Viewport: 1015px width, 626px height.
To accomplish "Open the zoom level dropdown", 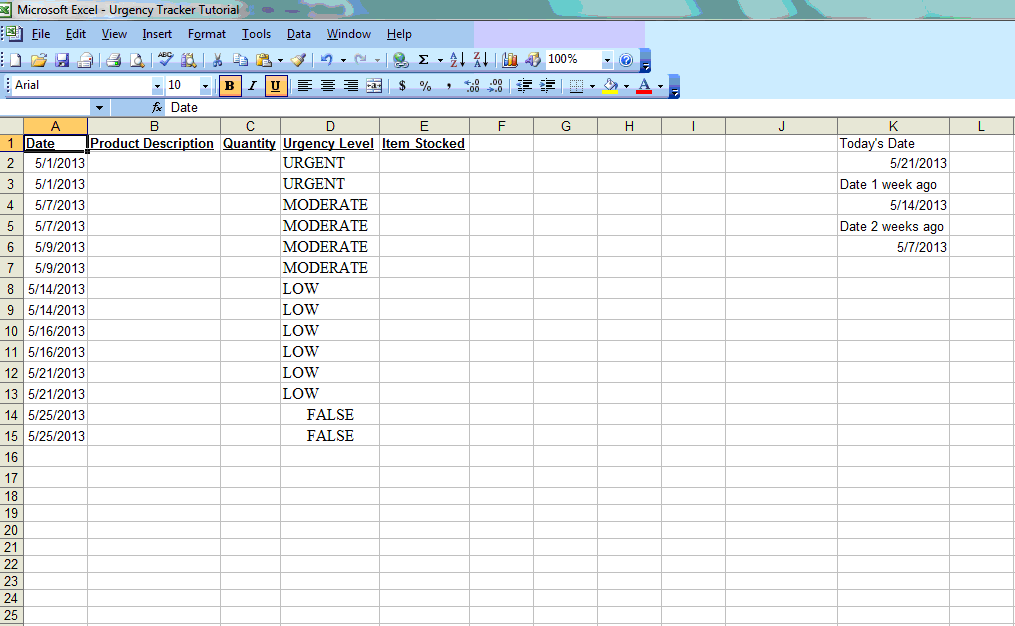I will point(607,60).
